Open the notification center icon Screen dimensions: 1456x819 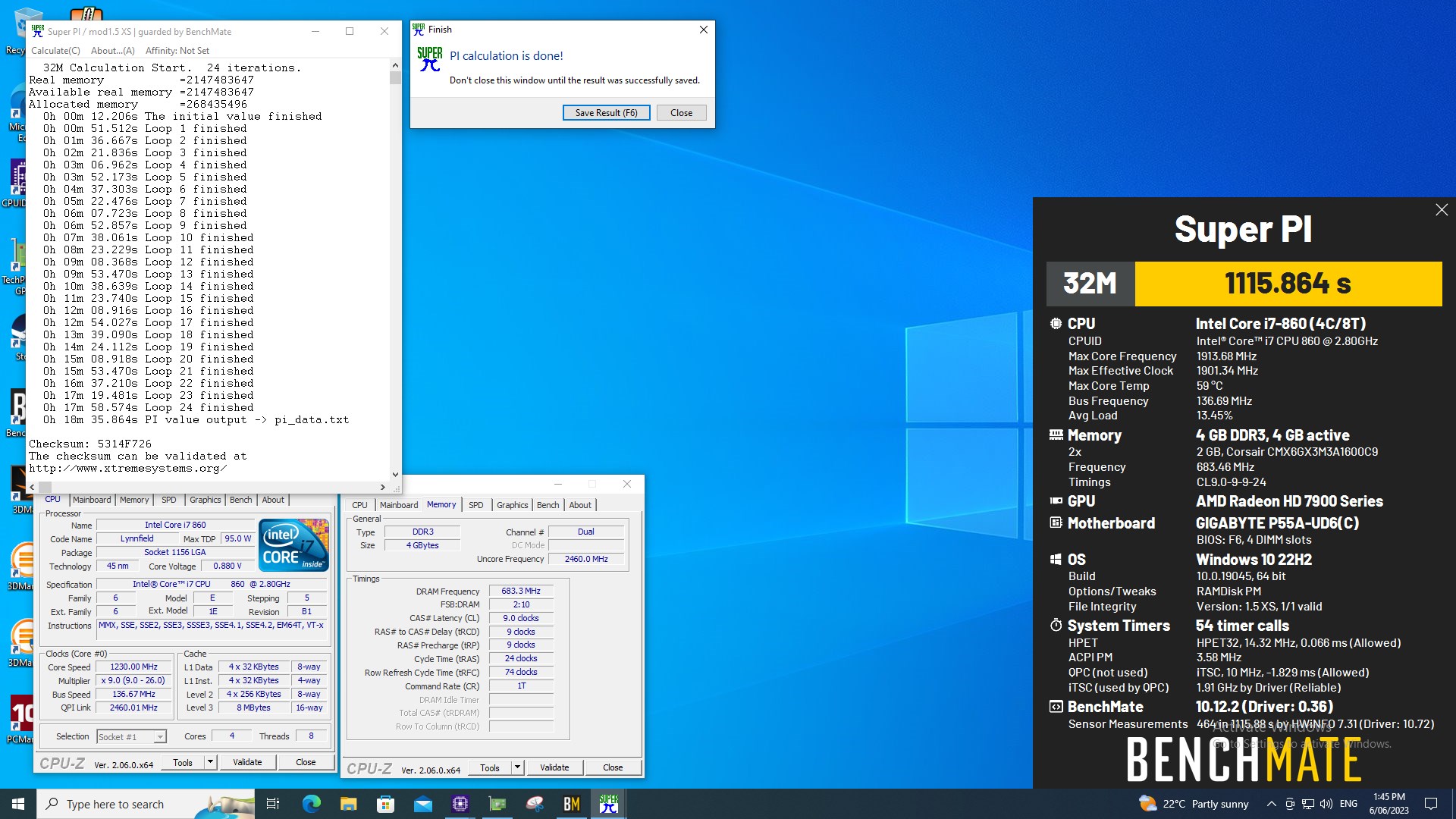[x=1431, y=804]
